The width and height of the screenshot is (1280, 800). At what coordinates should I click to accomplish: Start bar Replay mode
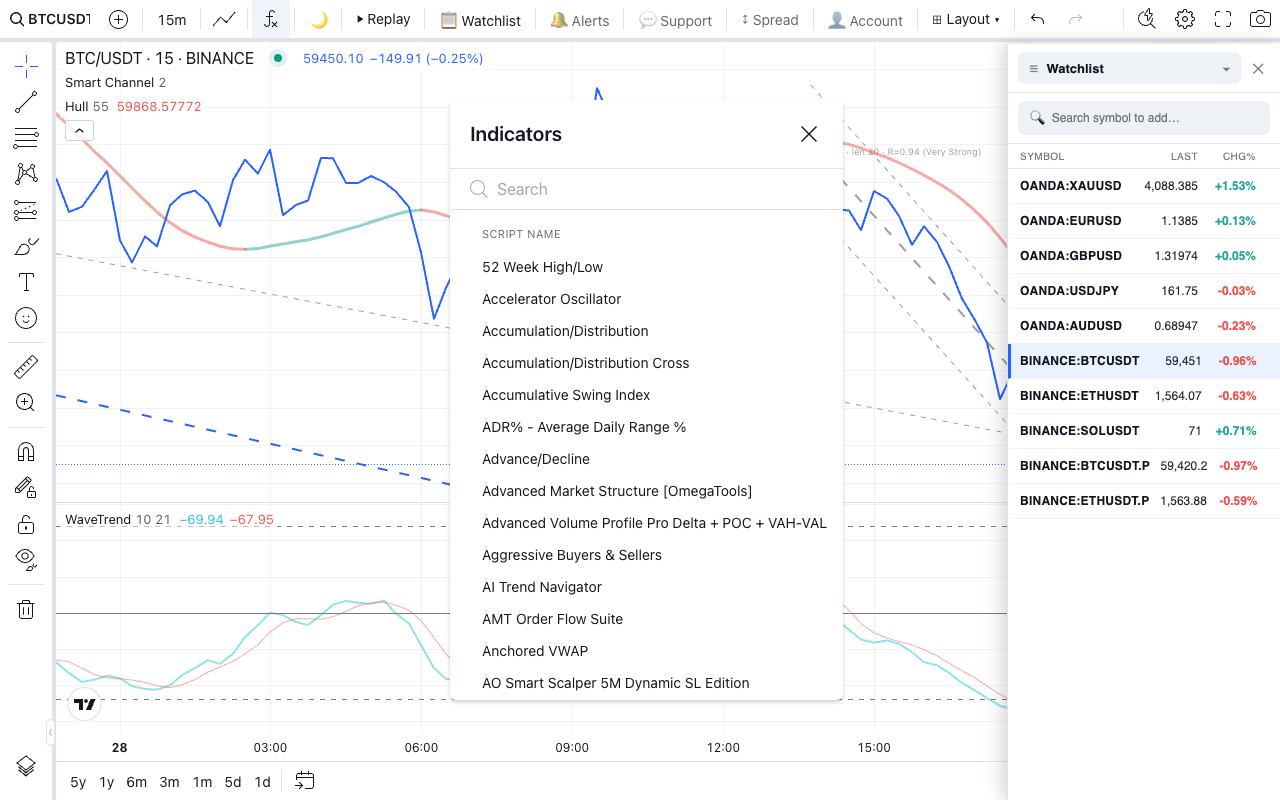pos(384,19)
